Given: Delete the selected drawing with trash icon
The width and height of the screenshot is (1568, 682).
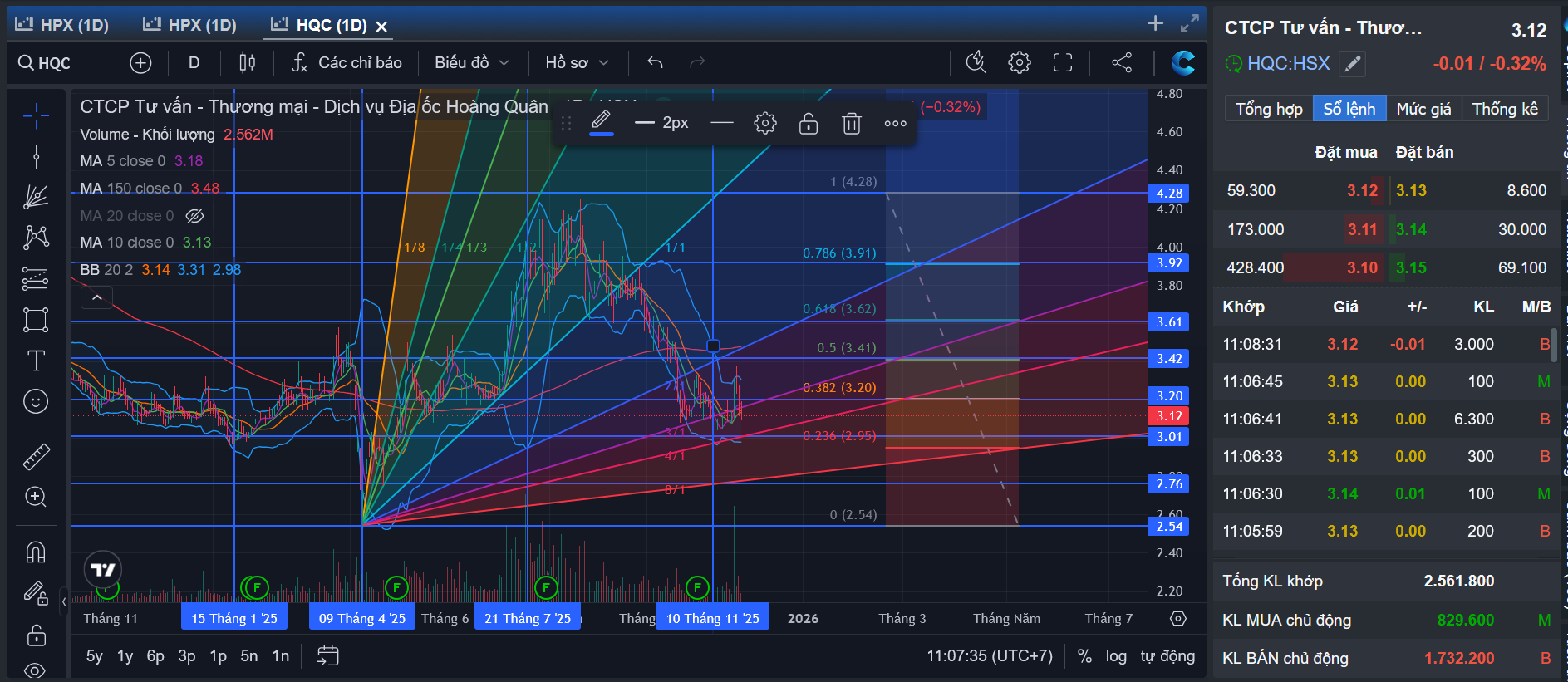Looking at the screenshot, I should [852, 124].
